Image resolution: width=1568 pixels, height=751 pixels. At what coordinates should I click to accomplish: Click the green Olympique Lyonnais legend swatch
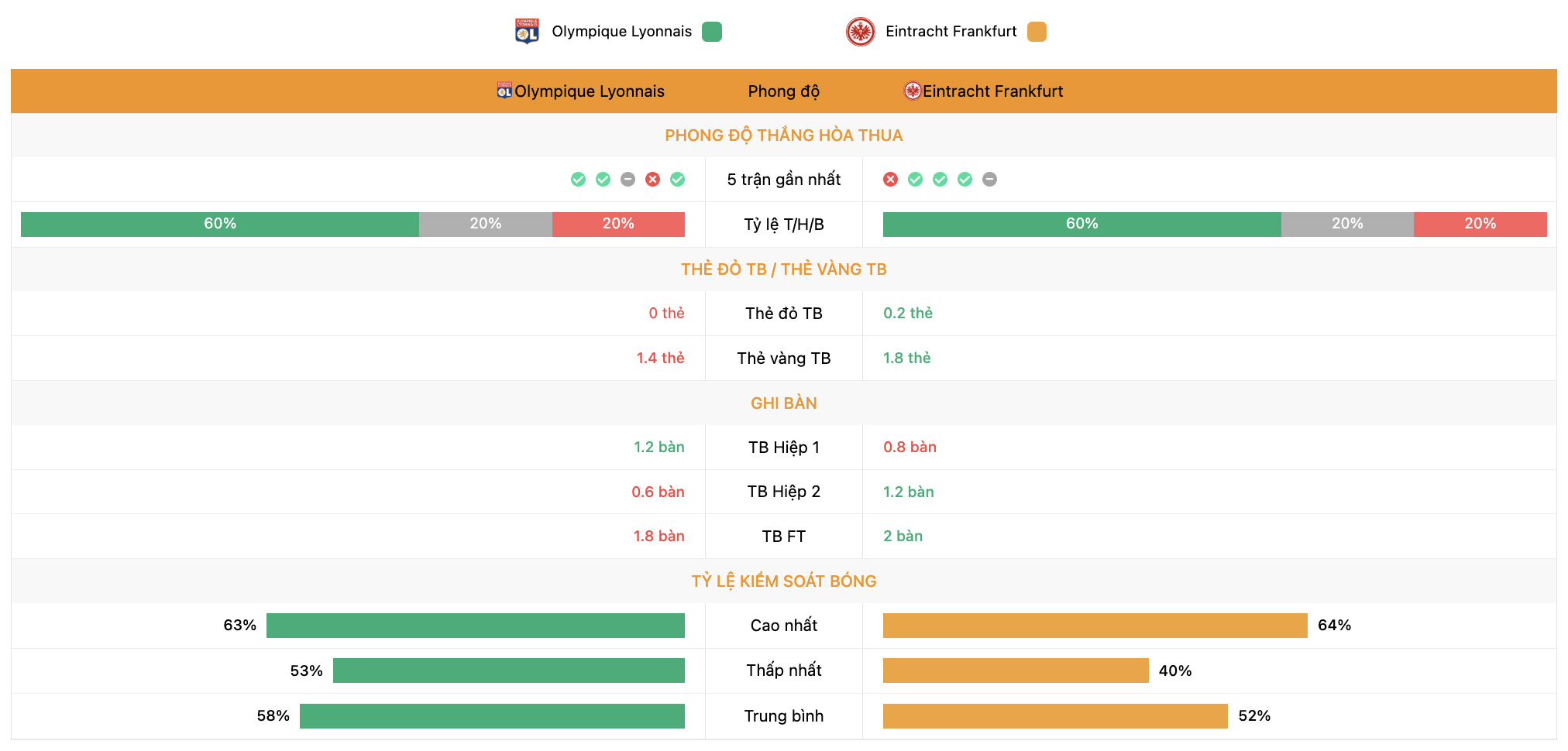712,32
